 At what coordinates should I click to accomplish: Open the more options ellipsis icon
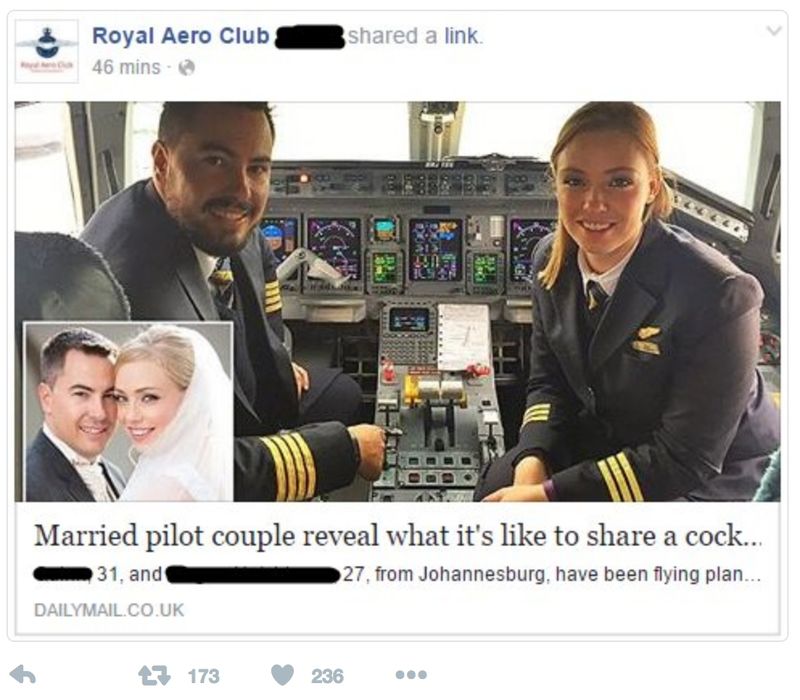(411, 675)
